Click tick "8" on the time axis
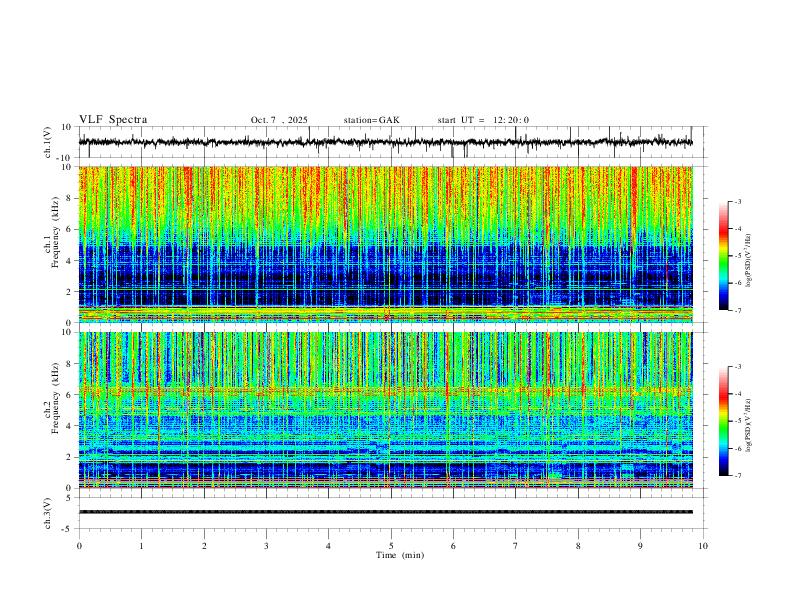Image resolution: width=792 pixels, height=612 pixels. (578, 546)
